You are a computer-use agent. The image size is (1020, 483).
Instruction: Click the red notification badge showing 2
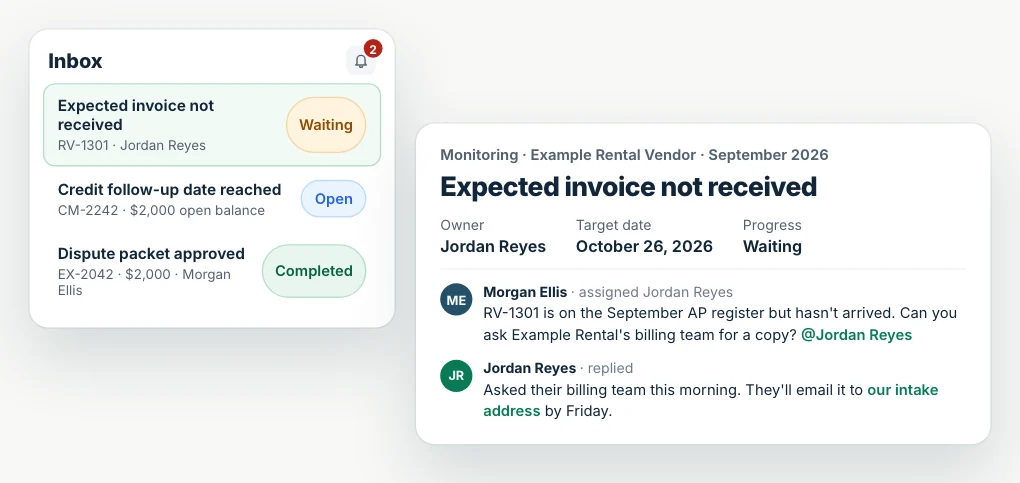[x=373, y=48]
